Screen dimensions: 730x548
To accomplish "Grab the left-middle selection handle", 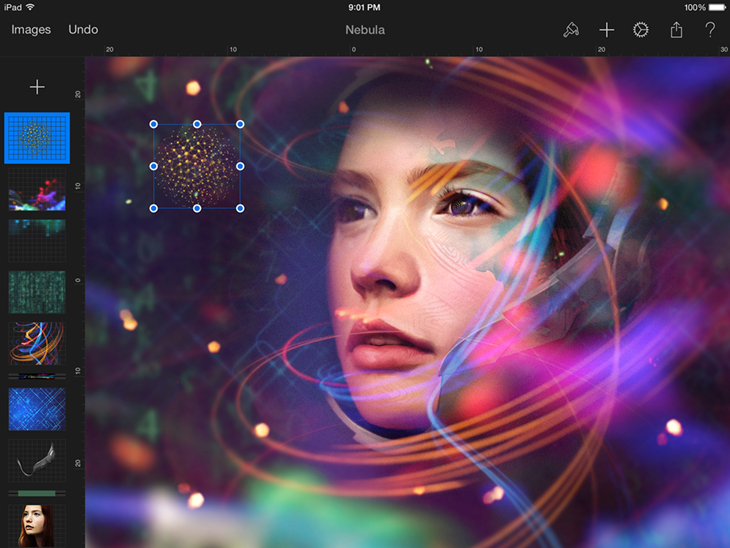I will (154, 166).
